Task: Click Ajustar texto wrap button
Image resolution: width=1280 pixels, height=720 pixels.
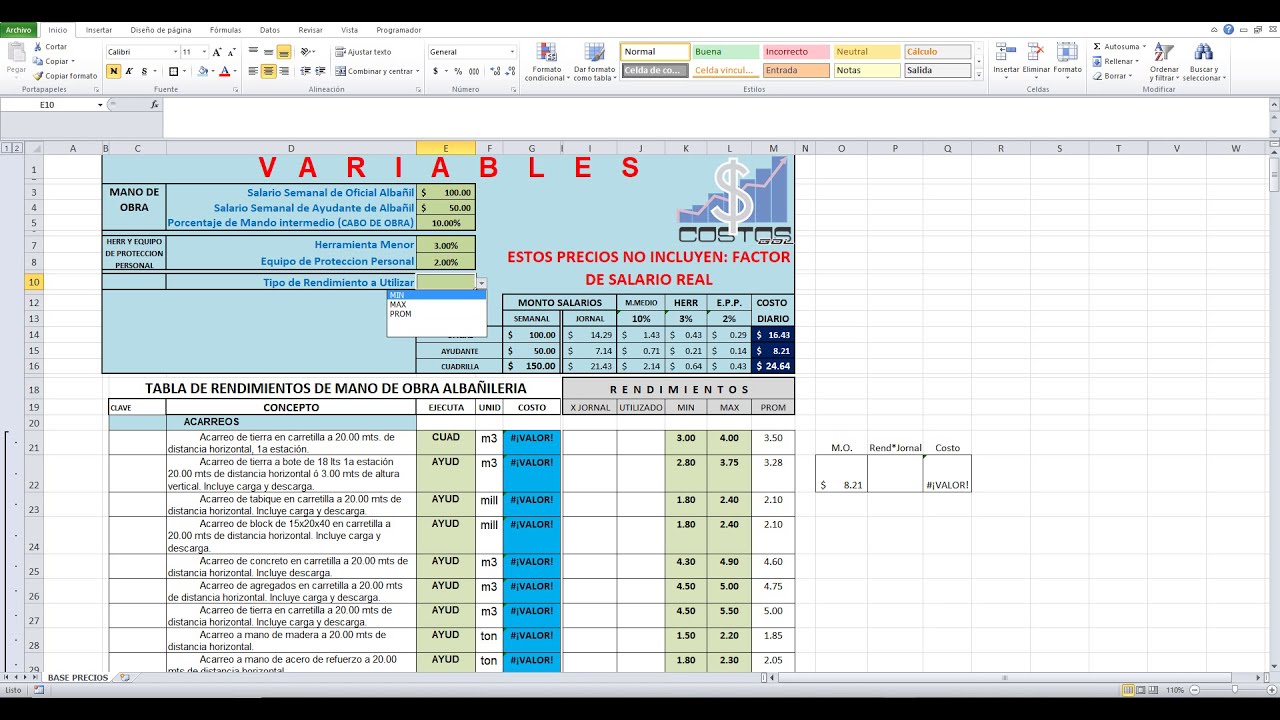Action: [364, 51]
